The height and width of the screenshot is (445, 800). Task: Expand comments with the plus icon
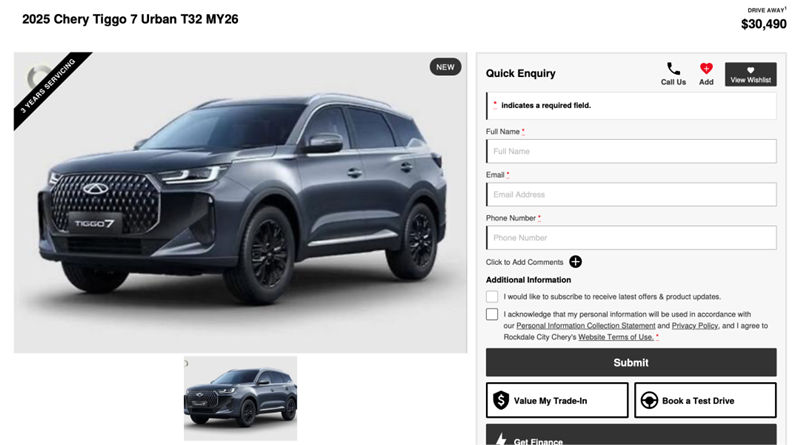pos(576,262)
